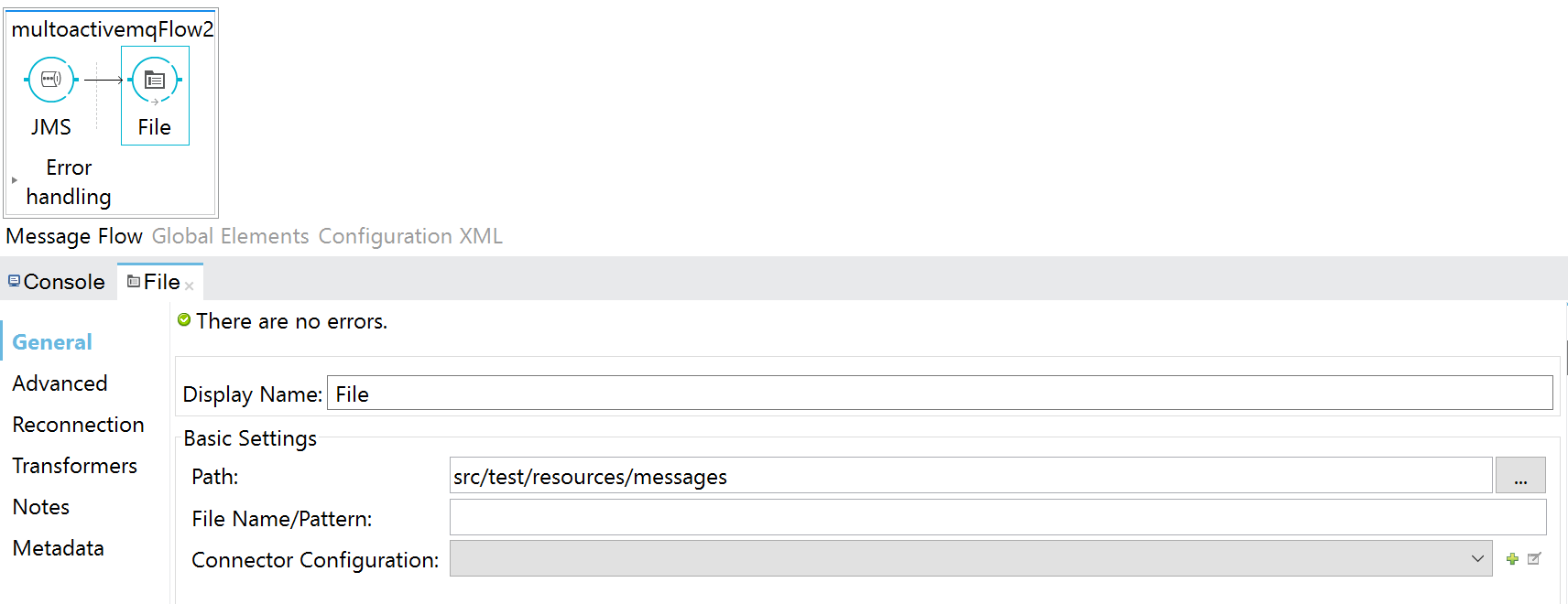Edit the connector configuration (pencil icon)
1568x604 pixels.
[x=1534, y=559]
